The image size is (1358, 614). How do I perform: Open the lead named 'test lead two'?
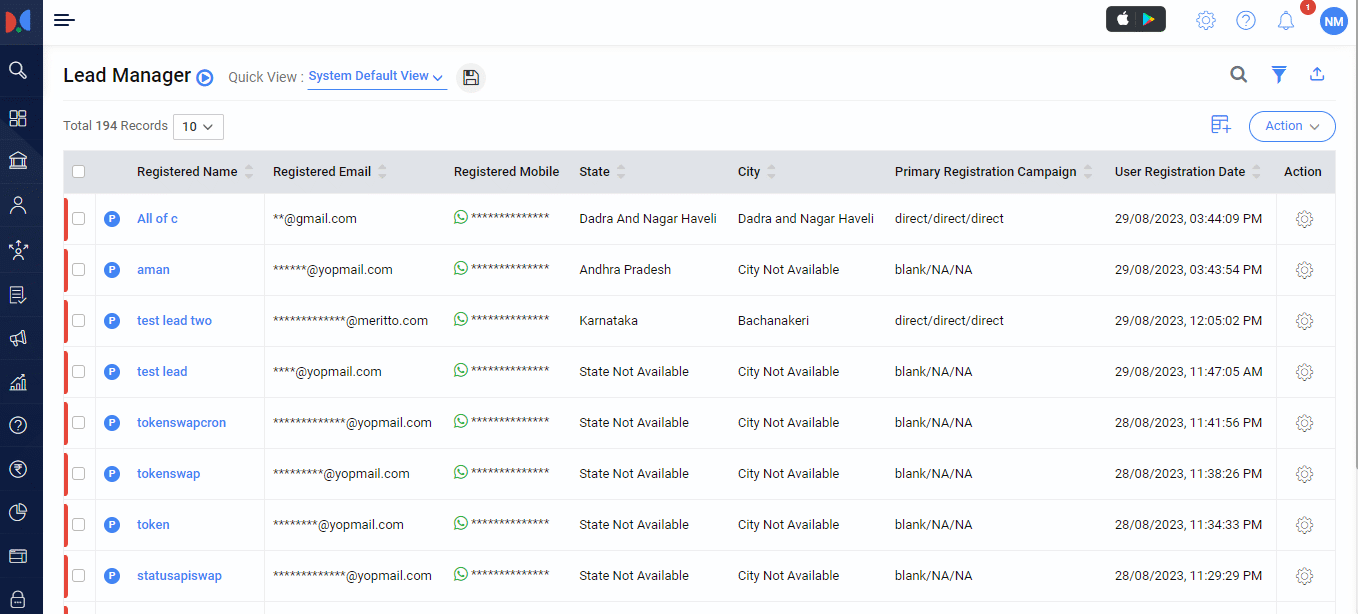174,320
